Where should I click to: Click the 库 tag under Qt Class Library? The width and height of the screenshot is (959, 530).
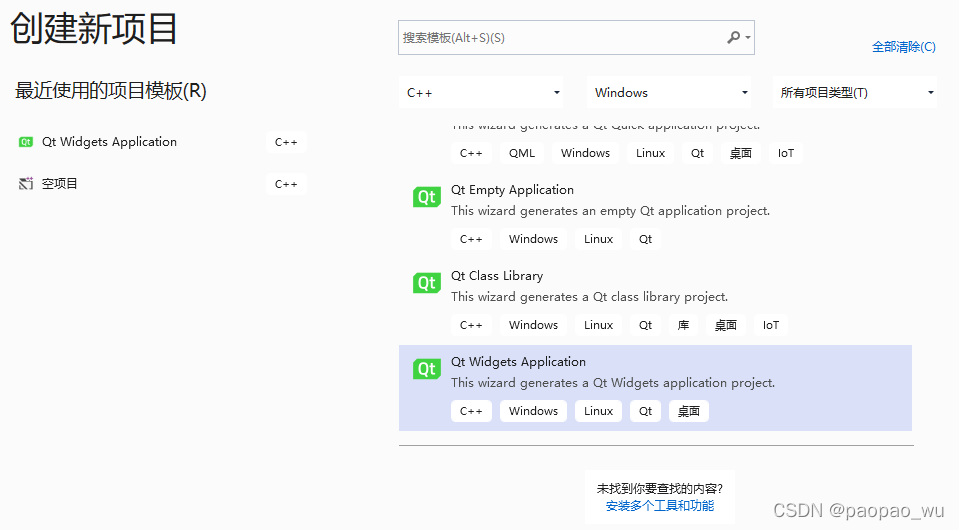[x=683, y=325]
